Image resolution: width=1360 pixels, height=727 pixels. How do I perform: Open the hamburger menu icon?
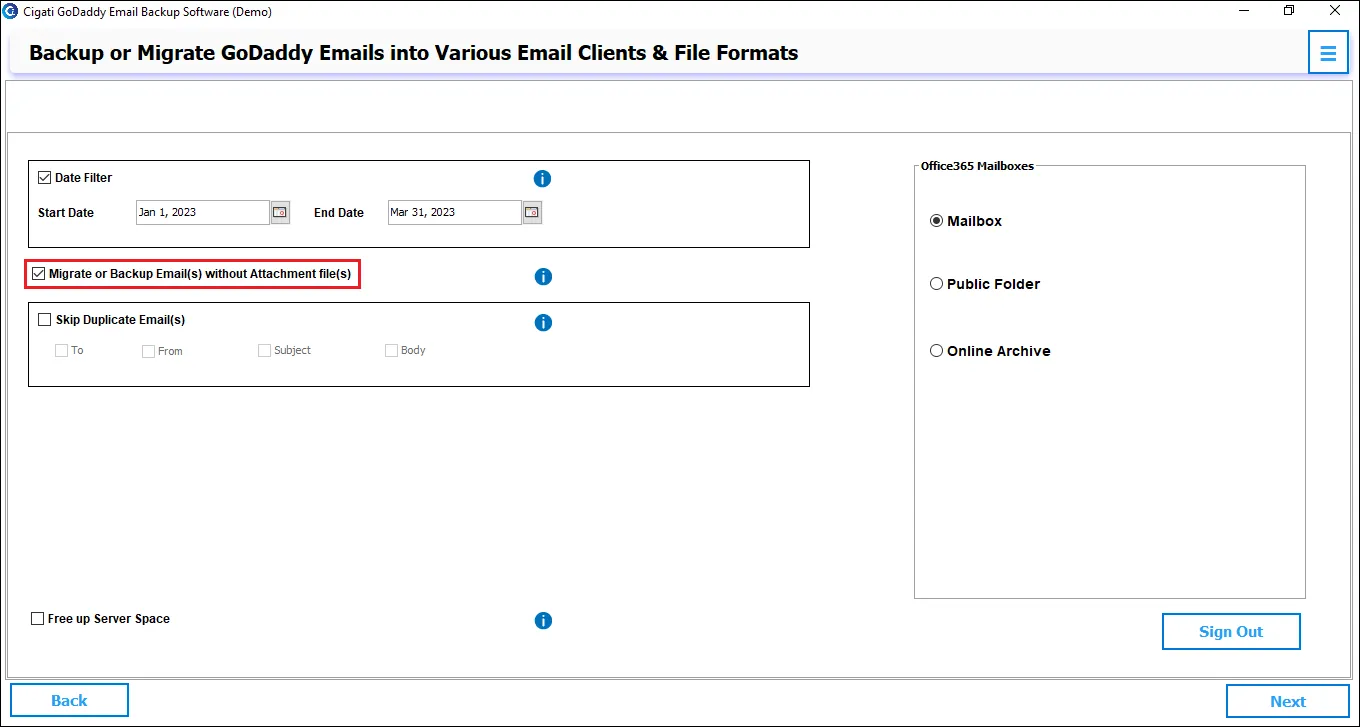tap(1328, 53)
